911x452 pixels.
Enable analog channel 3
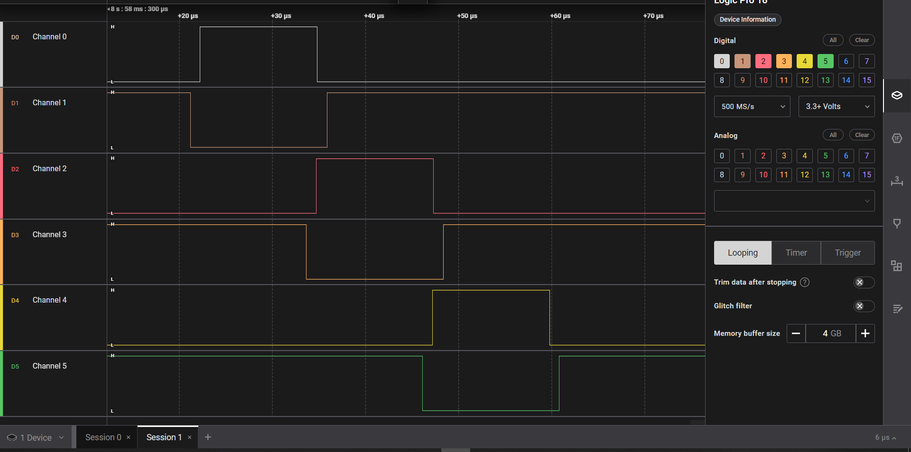(784, 156)
